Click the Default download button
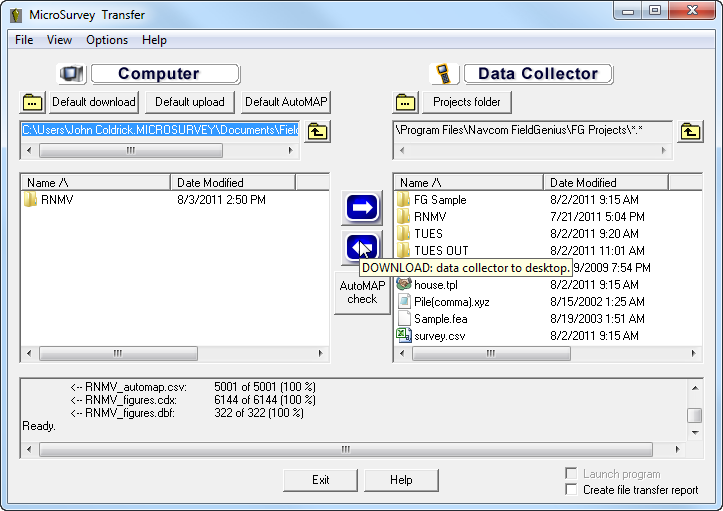 94,102
